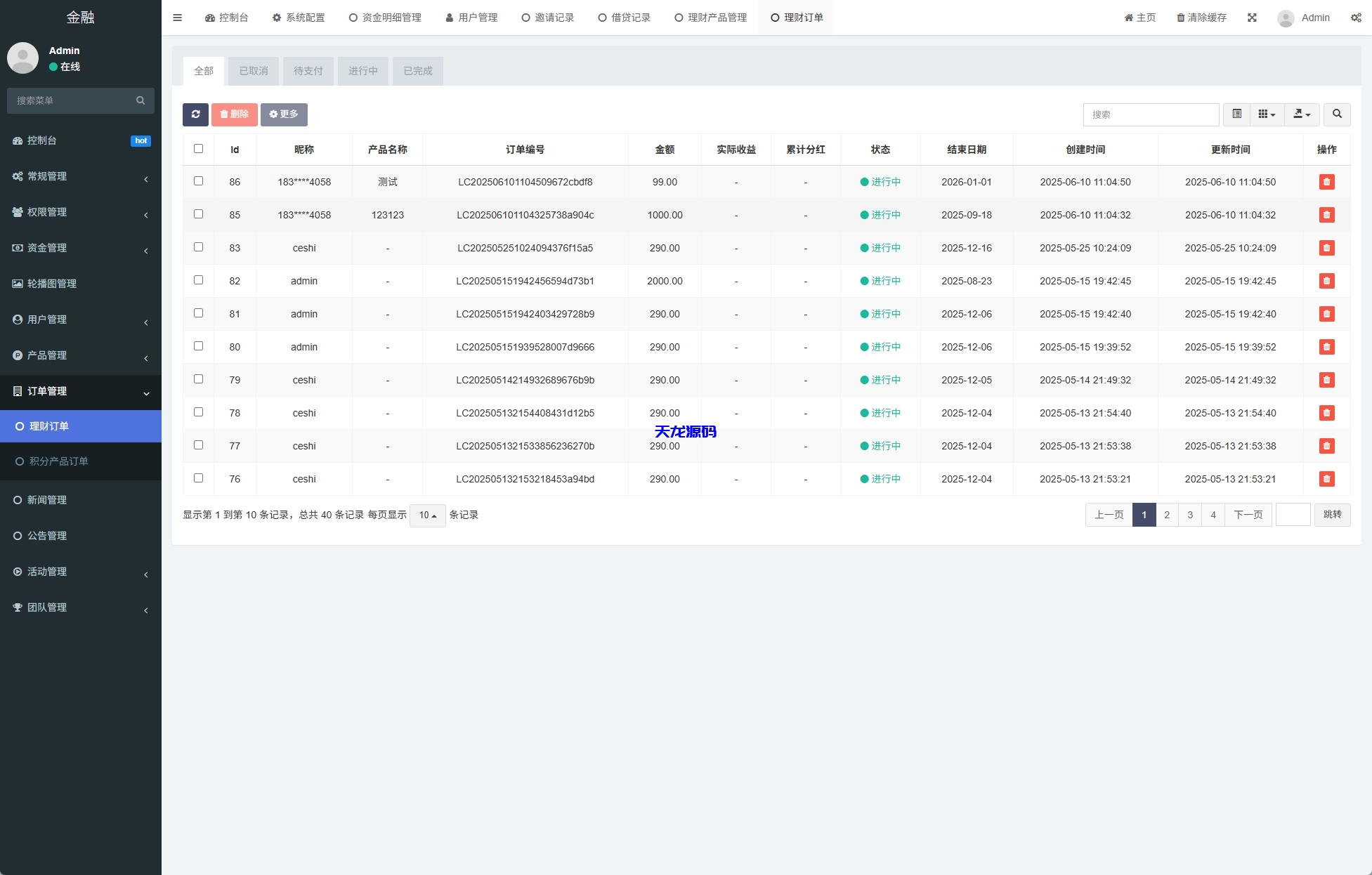This screenshot has width=1372, height=875.
Task: Toggle sidebar with hamburger icon
Action: 177,18
